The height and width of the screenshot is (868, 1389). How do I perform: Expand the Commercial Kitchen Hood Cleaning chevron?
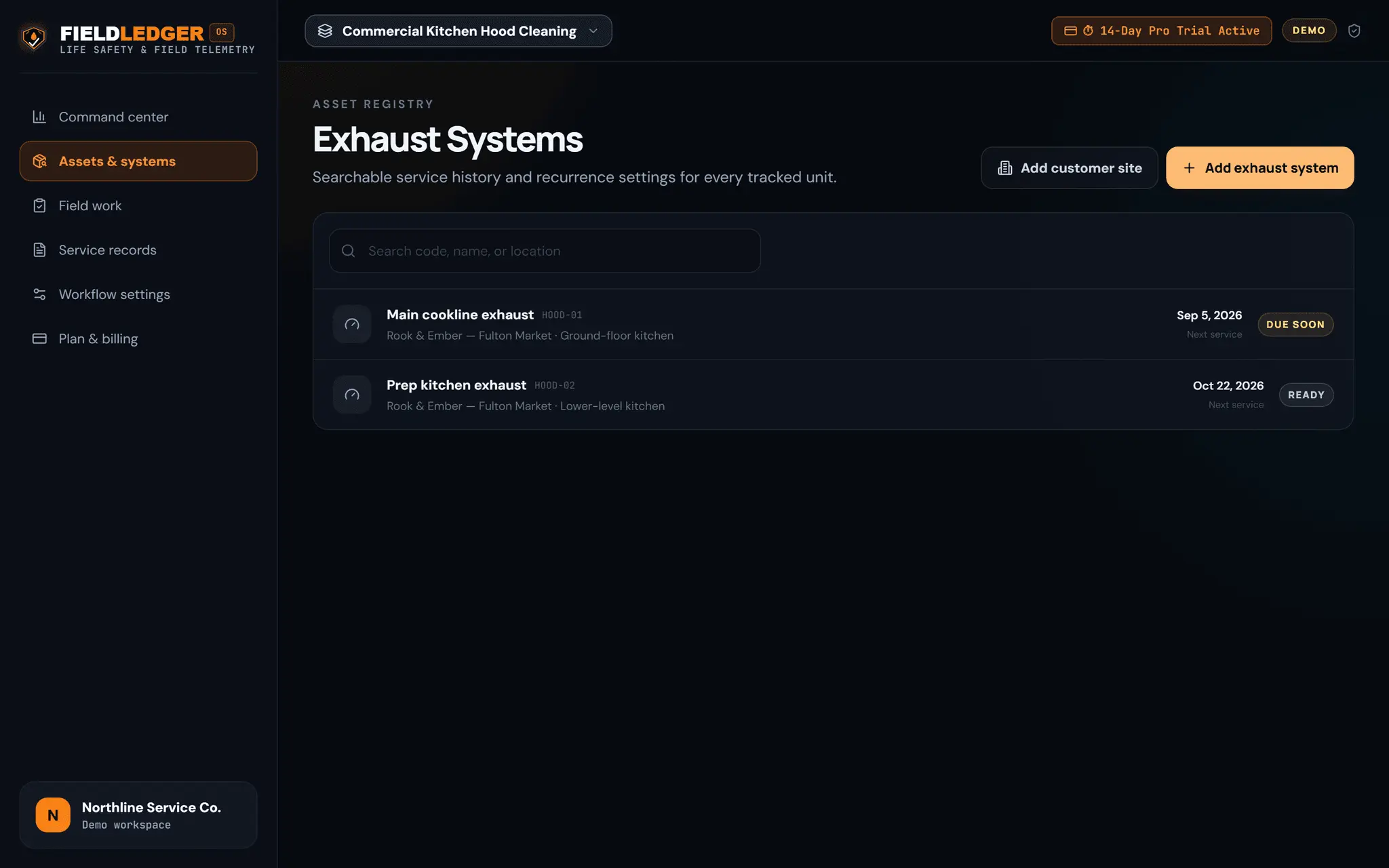click(593, 31)
